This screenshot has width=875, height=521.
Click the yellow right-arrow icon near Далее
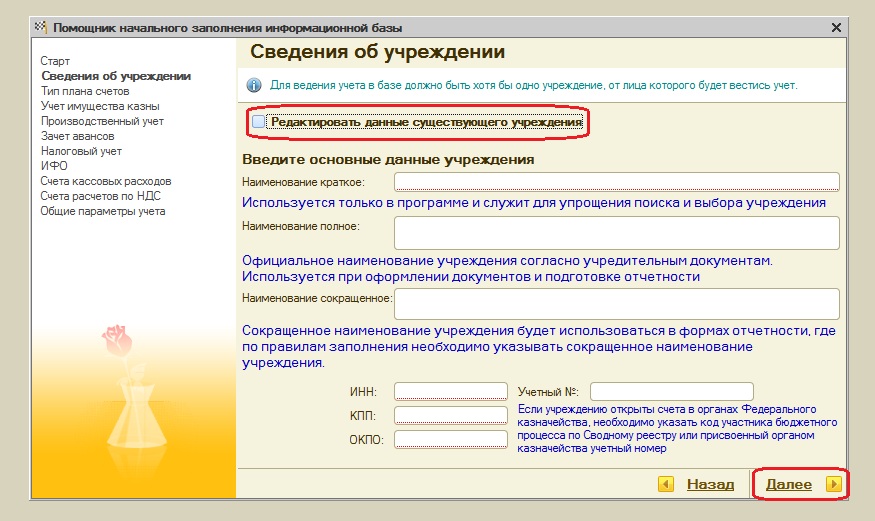pyautogui.click(x=833, y=484)
